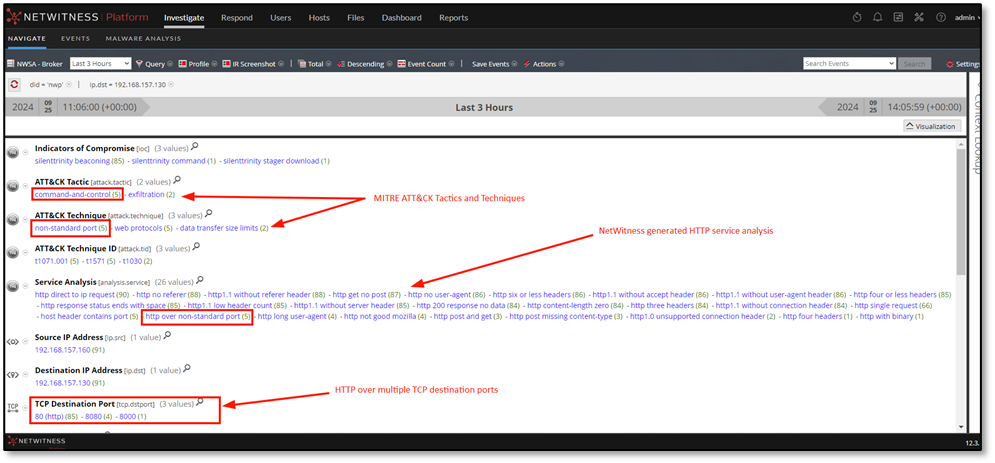995x463 pixels.
Task: Open the Actions dropdown menu
Action: point(541,64)
